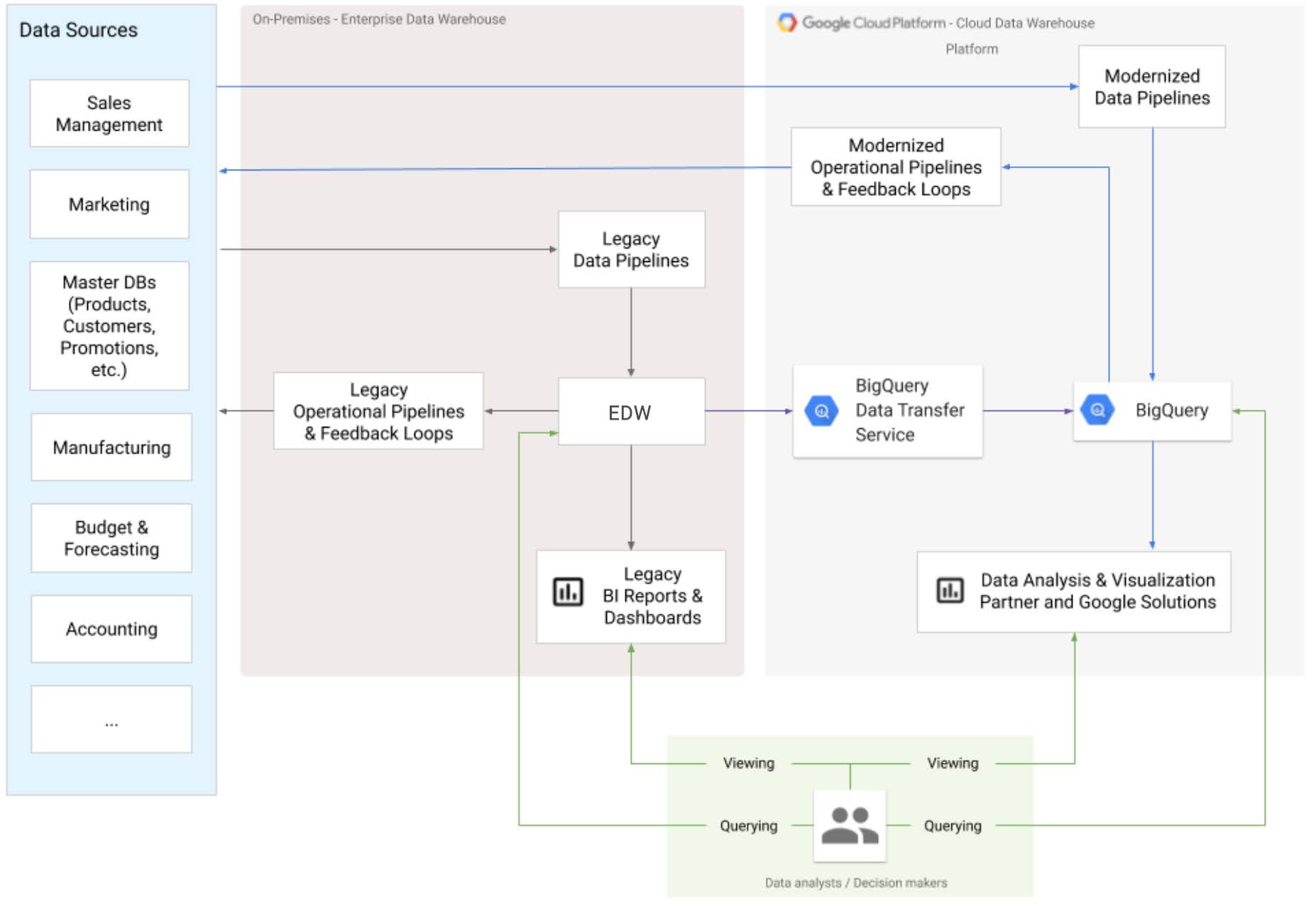Click the Legacy Data Pipelines box
The image size is (1316, 909).
coord(631,249)
